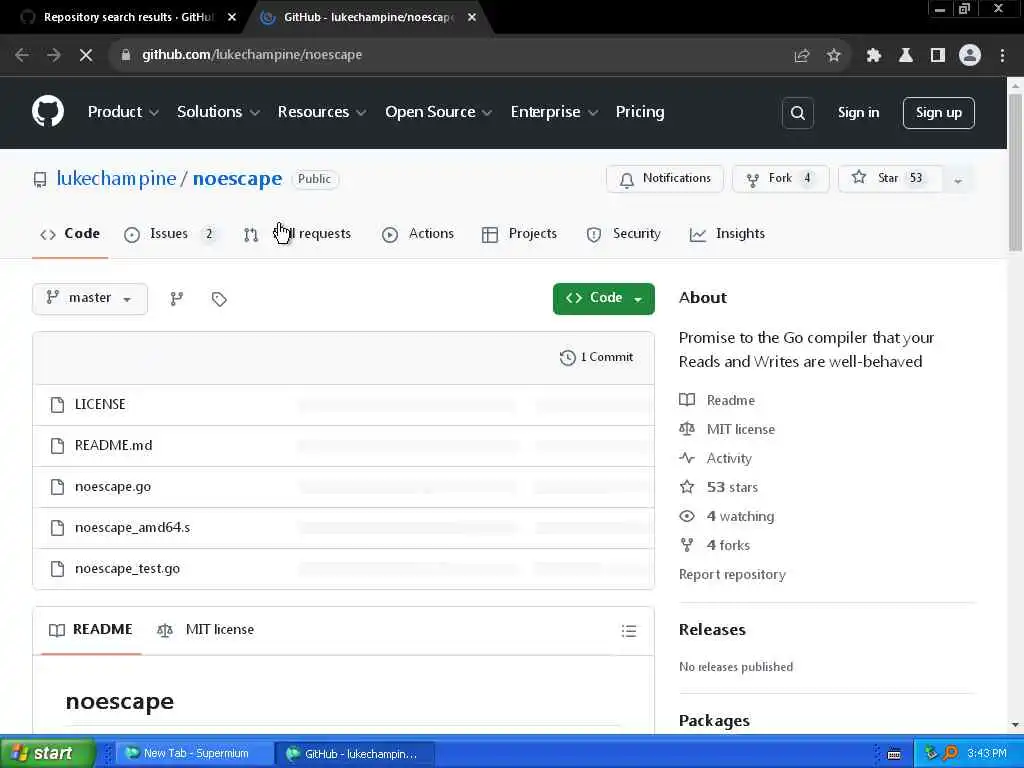Expand the Enterprise menu
The height and width of the screenshot is (768, 1024).
(554, 112)
